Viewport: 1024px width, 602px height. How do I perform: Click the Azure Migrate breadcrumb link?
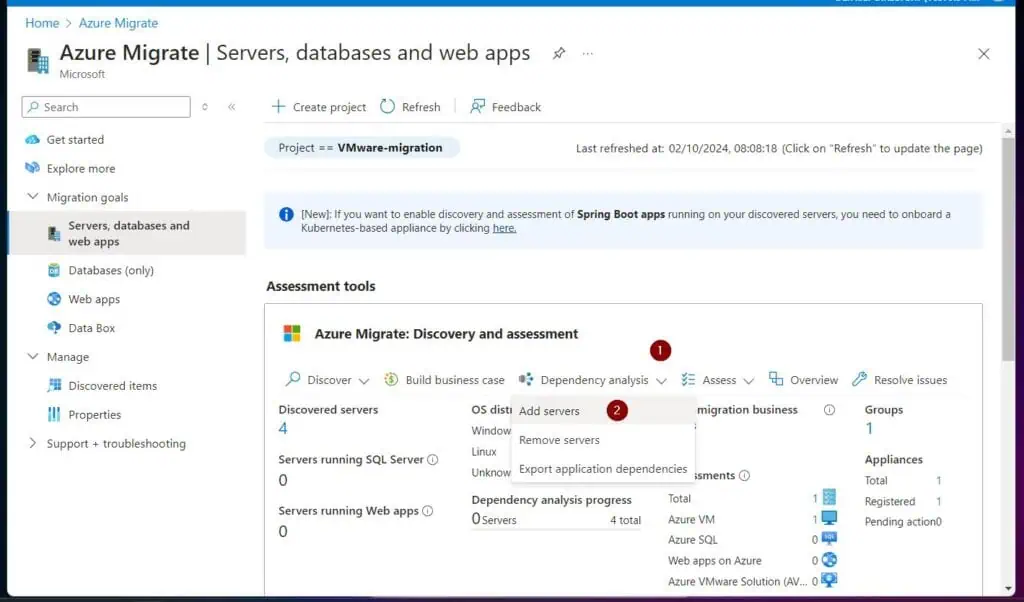coord(118,23)
